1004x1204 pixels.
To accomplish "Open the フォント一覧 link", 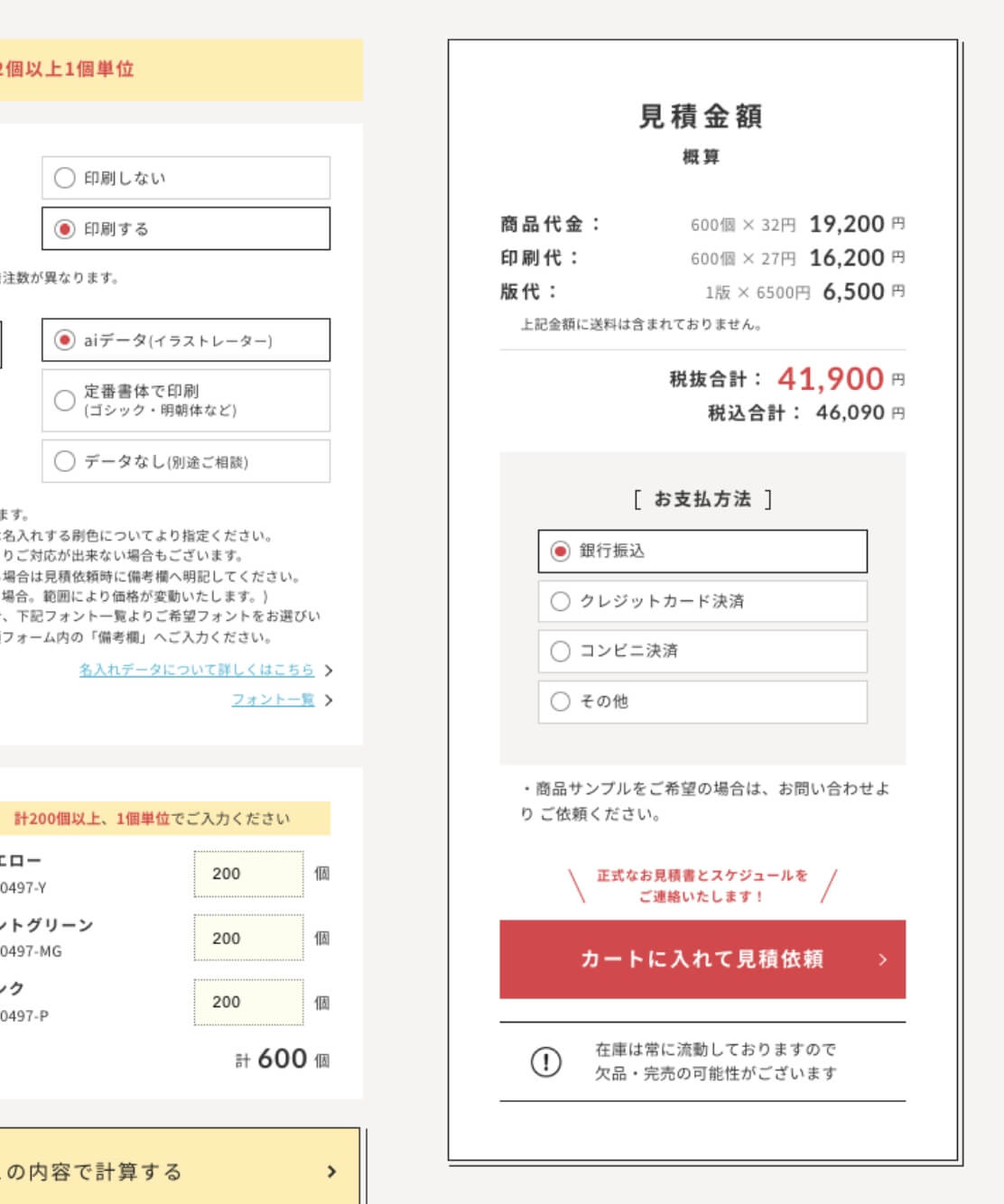I will 273,699.
